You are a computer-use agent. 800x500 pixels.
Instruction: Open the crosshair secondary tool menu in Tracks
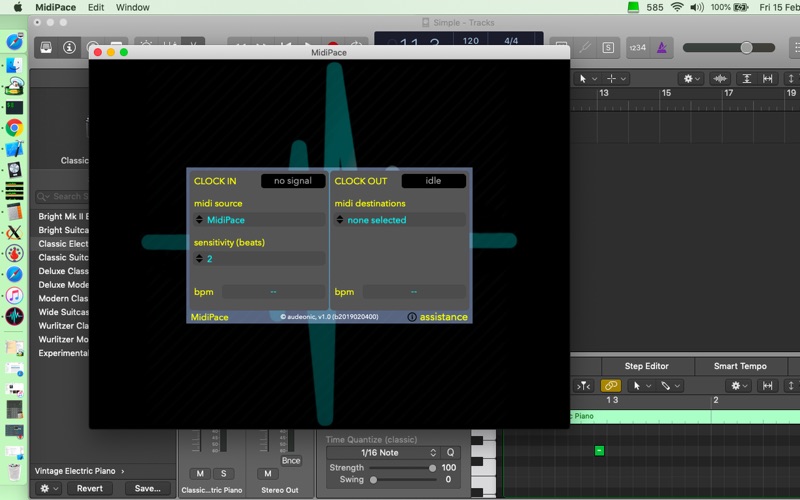615,79
